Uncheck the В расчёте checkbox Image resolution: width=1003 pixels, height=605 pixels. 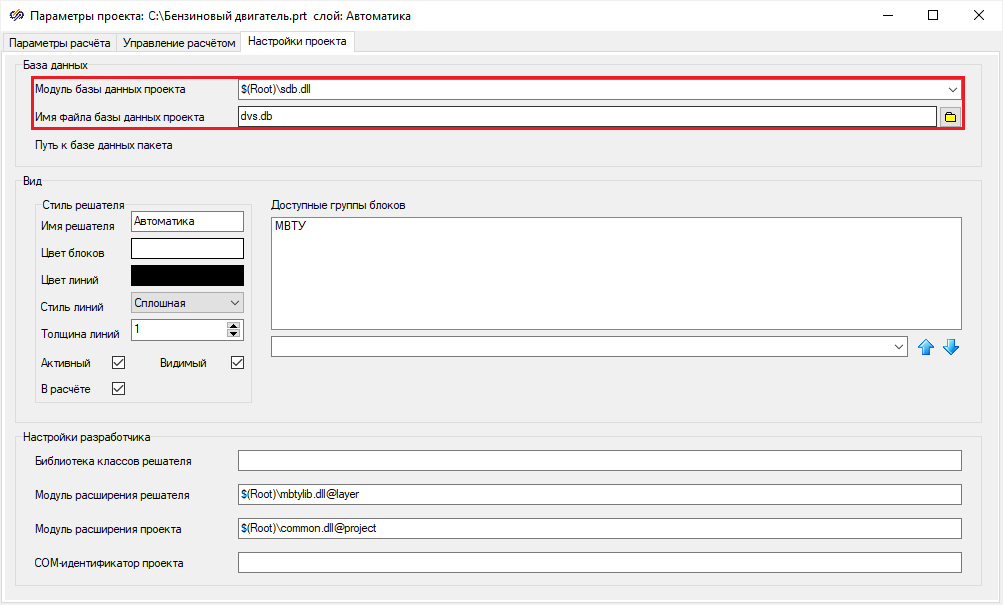[118, 389]
